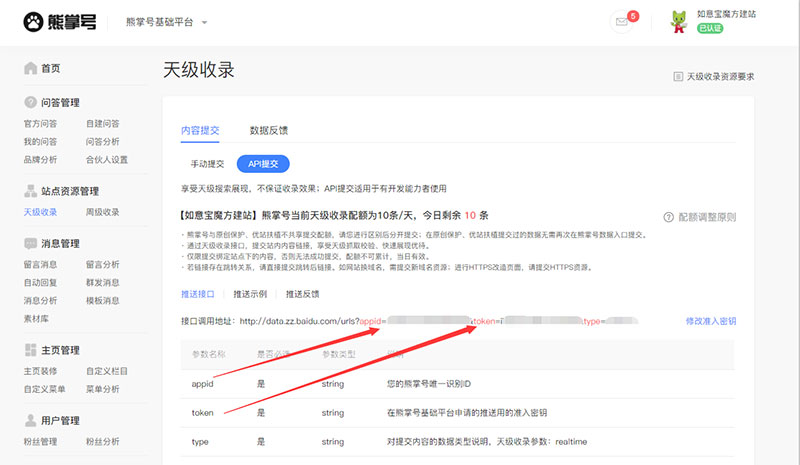The height and width of the screenshot is (465, 800).
Task: Open the message envelope notifications icon
Action: [621, 22]
